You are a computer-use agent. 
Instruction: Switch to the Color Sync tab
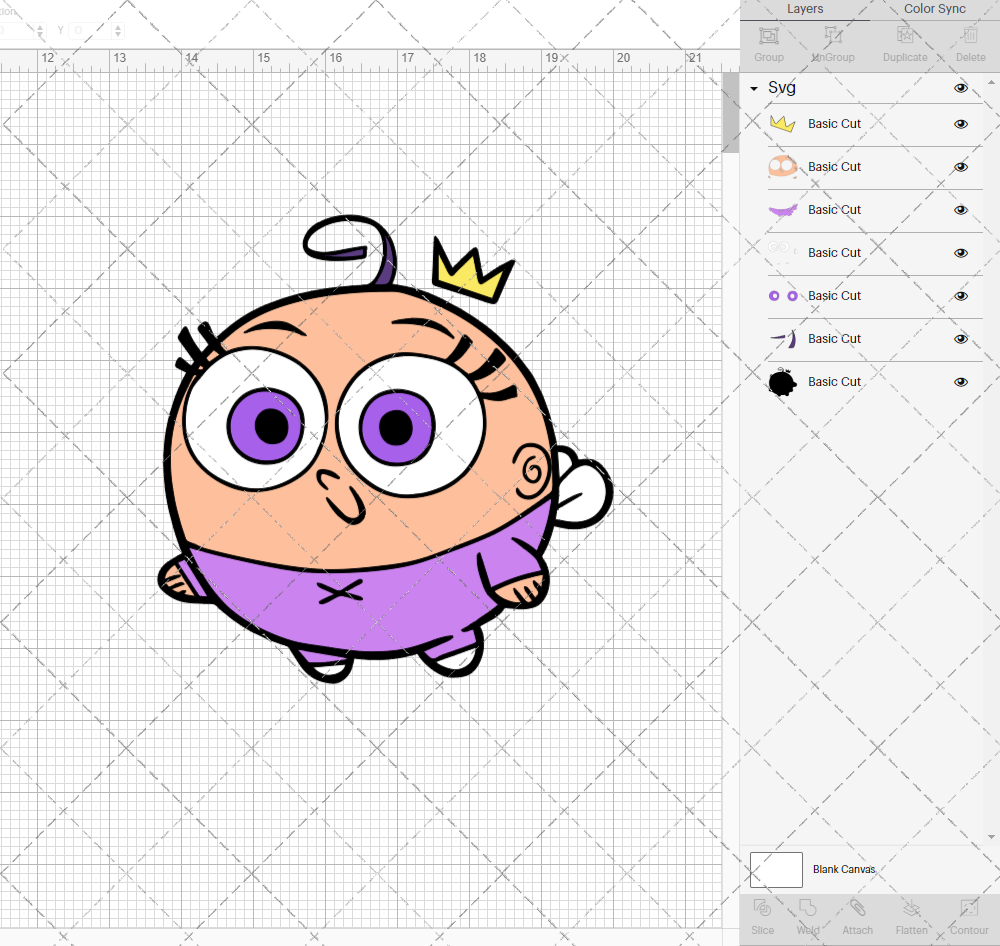(934, 9)
